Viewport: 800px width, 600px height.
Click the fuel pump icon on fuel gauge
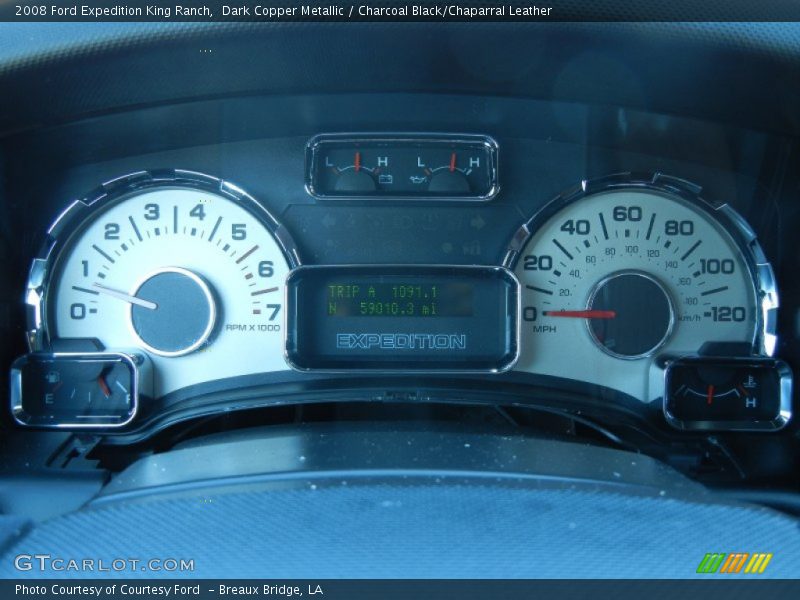(53, 378)
